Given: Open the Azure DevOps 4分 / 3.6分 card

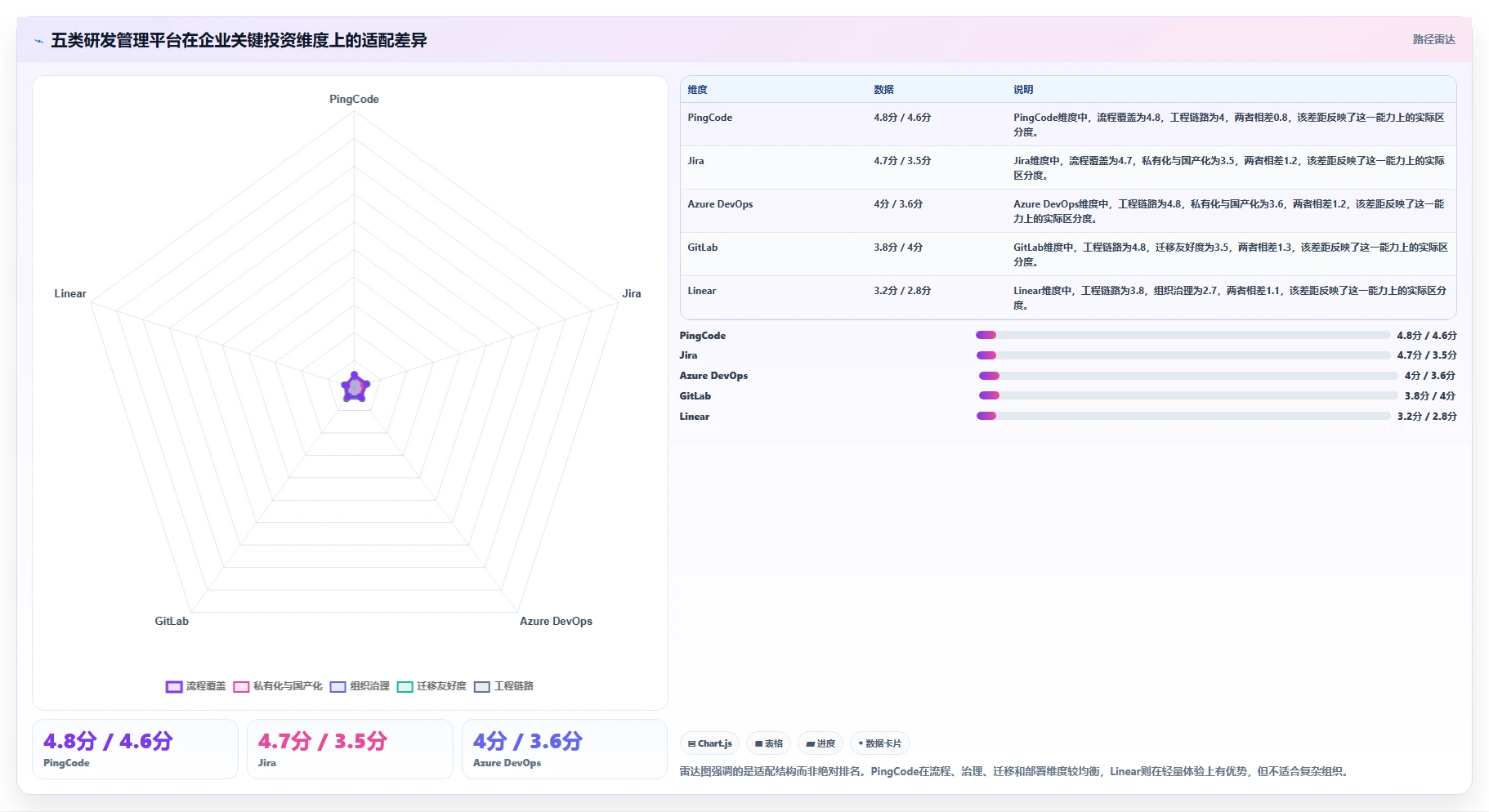Looking at the screenshot, I should click(565, 749).
